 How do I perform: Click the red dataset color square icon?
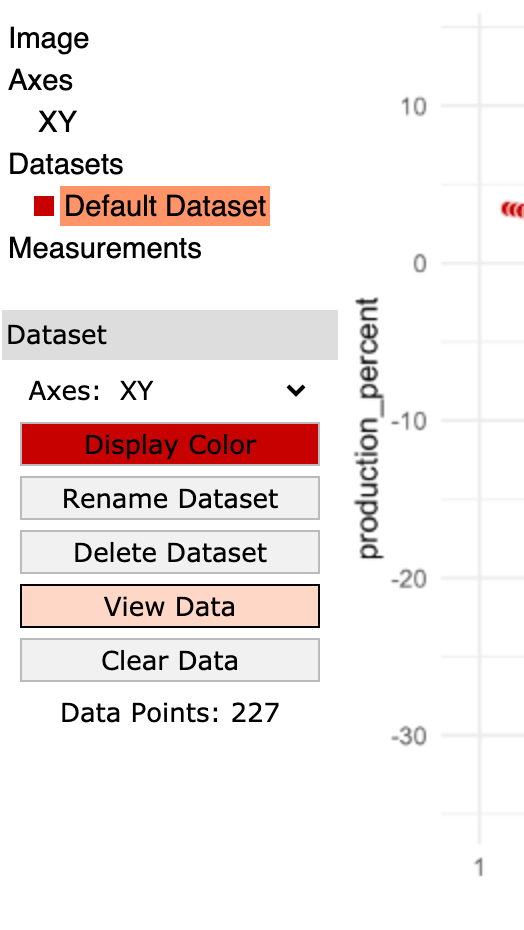pyautogui.click(x=44, y=206)
